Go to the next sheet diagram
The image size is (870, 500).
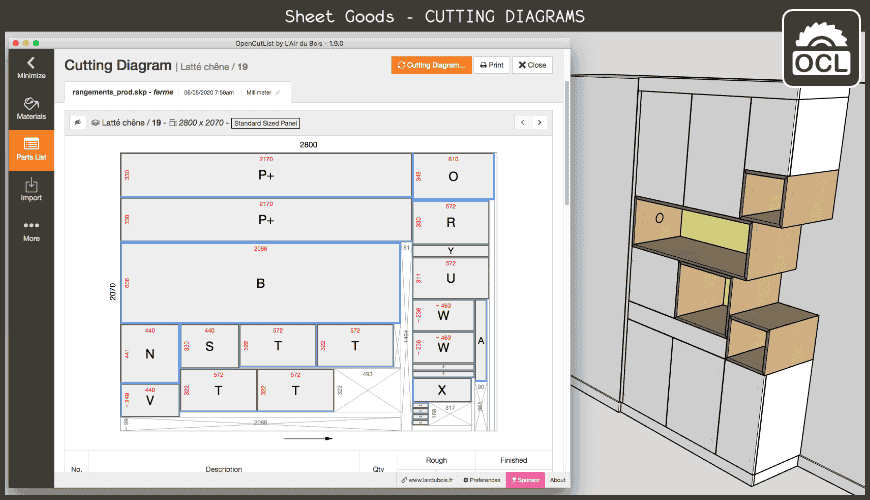[x=539, y=123]
